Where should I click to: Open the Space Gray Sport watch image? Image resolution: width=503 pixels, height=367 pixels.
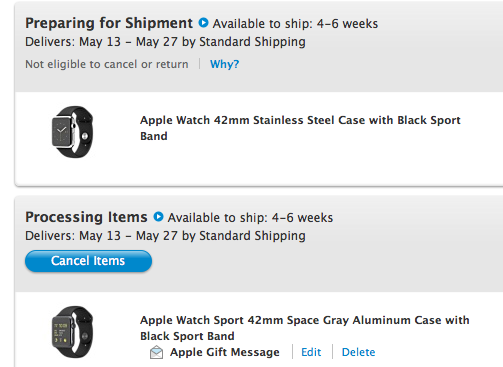(x=72, y=332)
